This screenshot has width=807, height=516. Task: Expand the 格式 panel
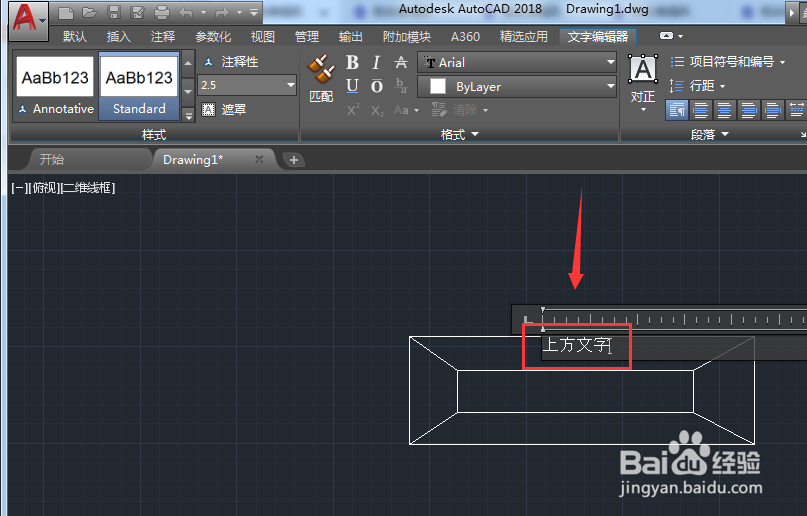pos(460,134)
